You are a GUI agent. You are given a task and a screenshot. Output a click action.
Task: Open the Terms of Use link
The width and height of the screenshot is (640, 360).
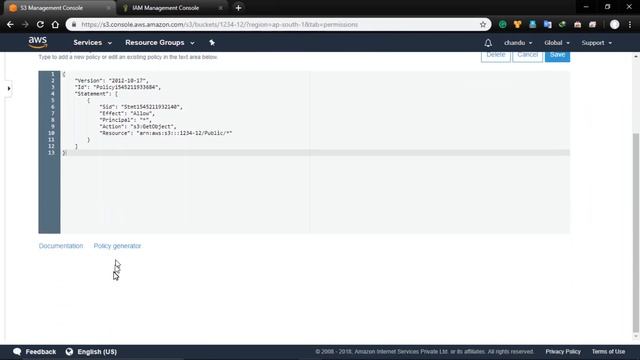click(x=608, y=351)
